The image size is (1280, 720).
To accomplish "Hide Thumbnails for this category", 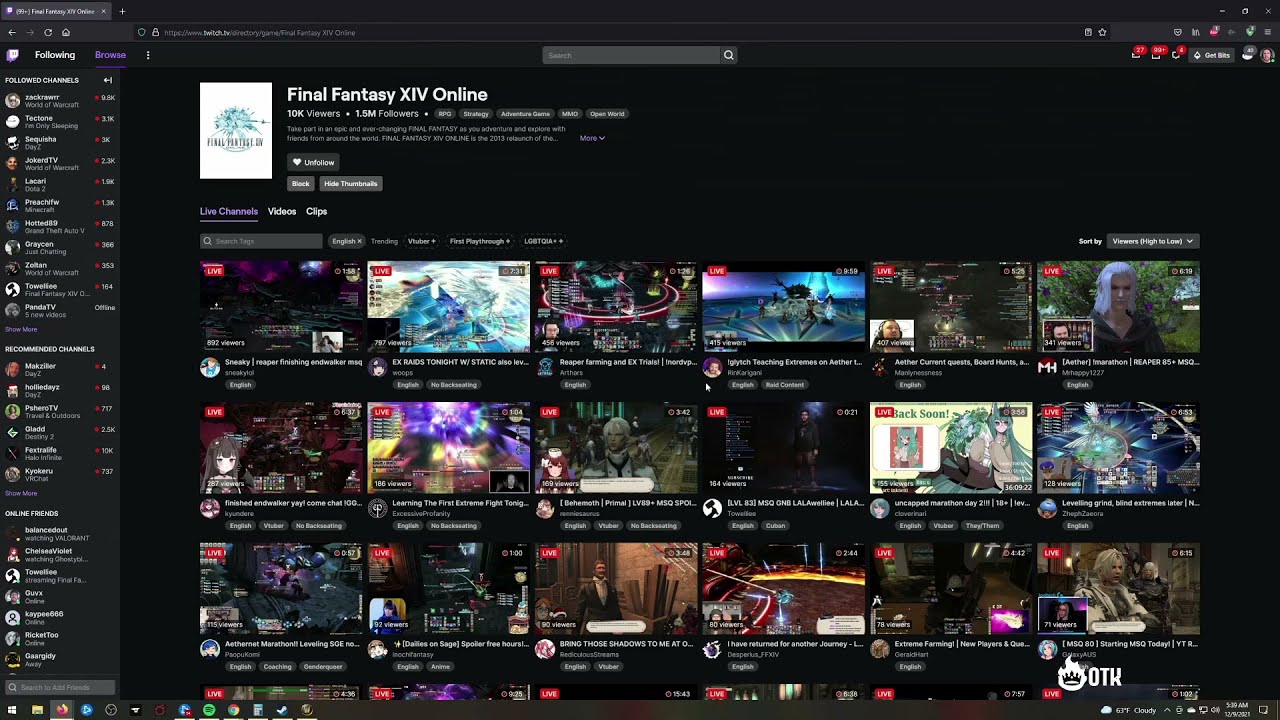I will [x=350, y=184].
